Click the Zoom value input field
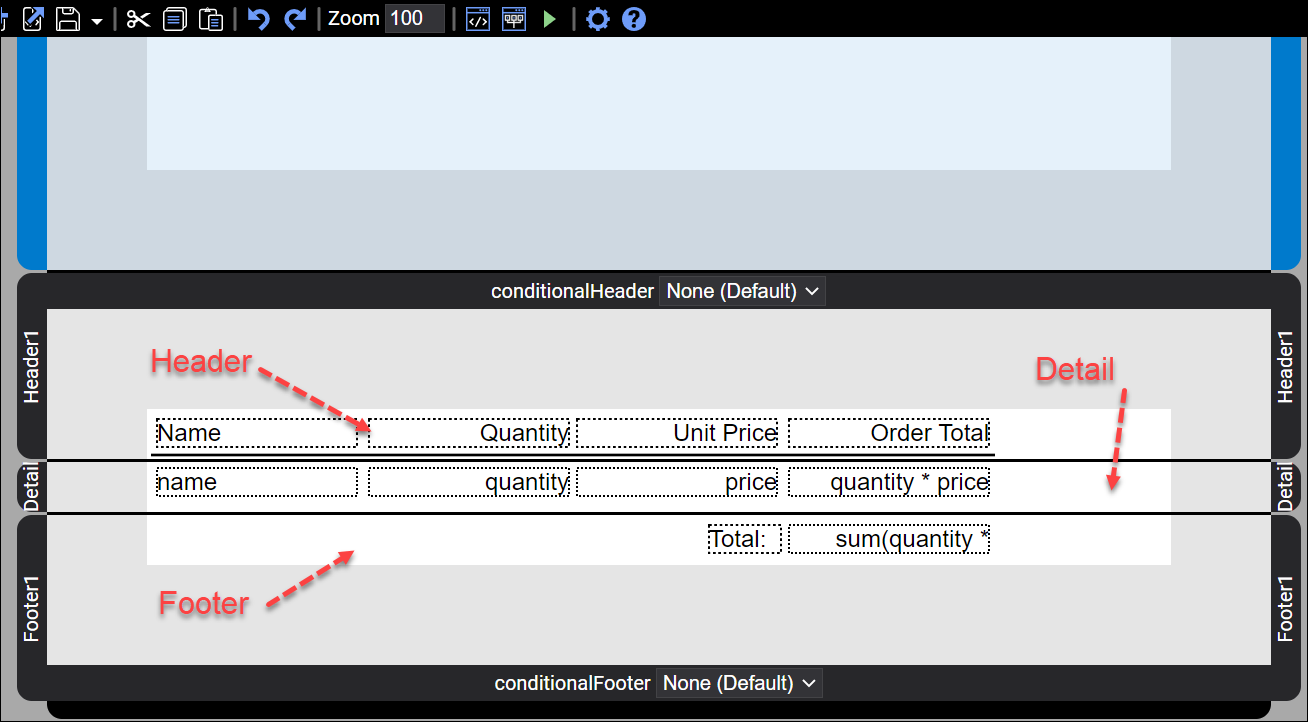This screenshot has height=722, width=1308. pyautogui.click(x=414, y=19)
